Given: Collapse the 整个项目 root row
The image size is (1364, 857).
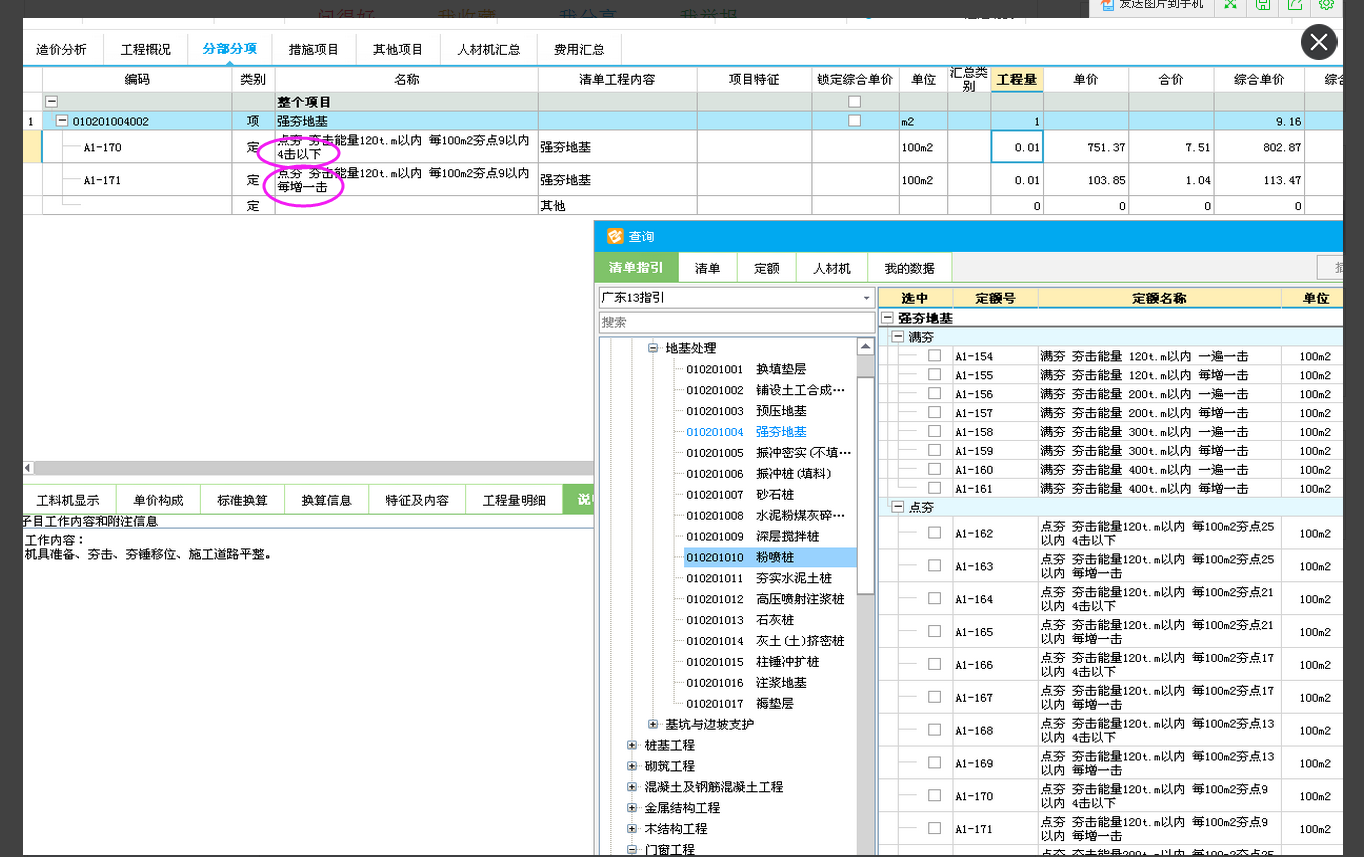Looking at the screenshot, I should click(x=51, y=102).
